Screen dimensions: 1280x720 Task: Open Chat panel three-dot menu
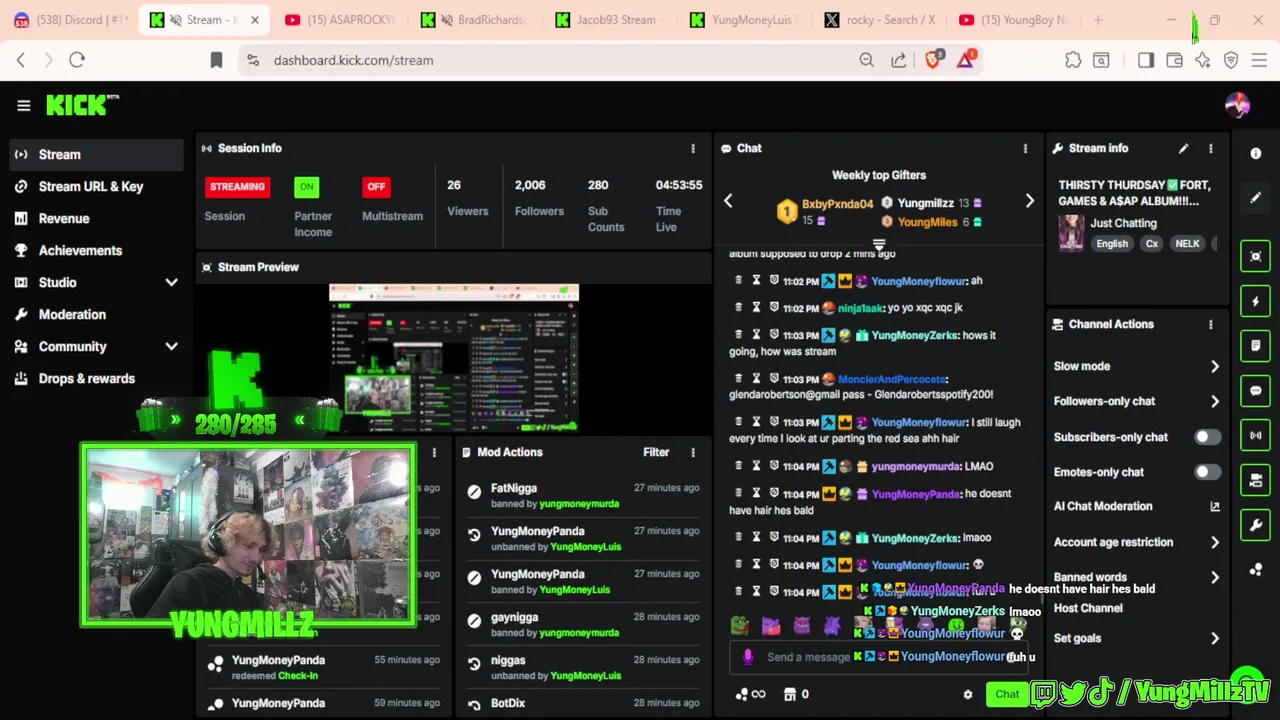pyautogui.click(x=1025, y=148)
